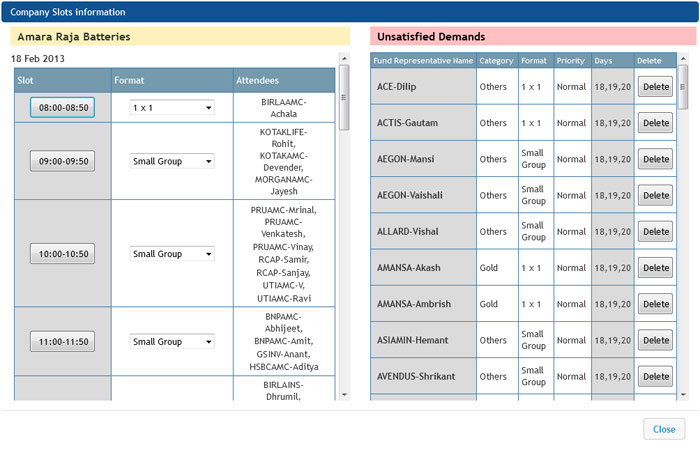Open the format dropdown for 10:00-10:50 slot
Viewport: 700px width, 450px height.
pyautogui.click(x=172, y=254)
